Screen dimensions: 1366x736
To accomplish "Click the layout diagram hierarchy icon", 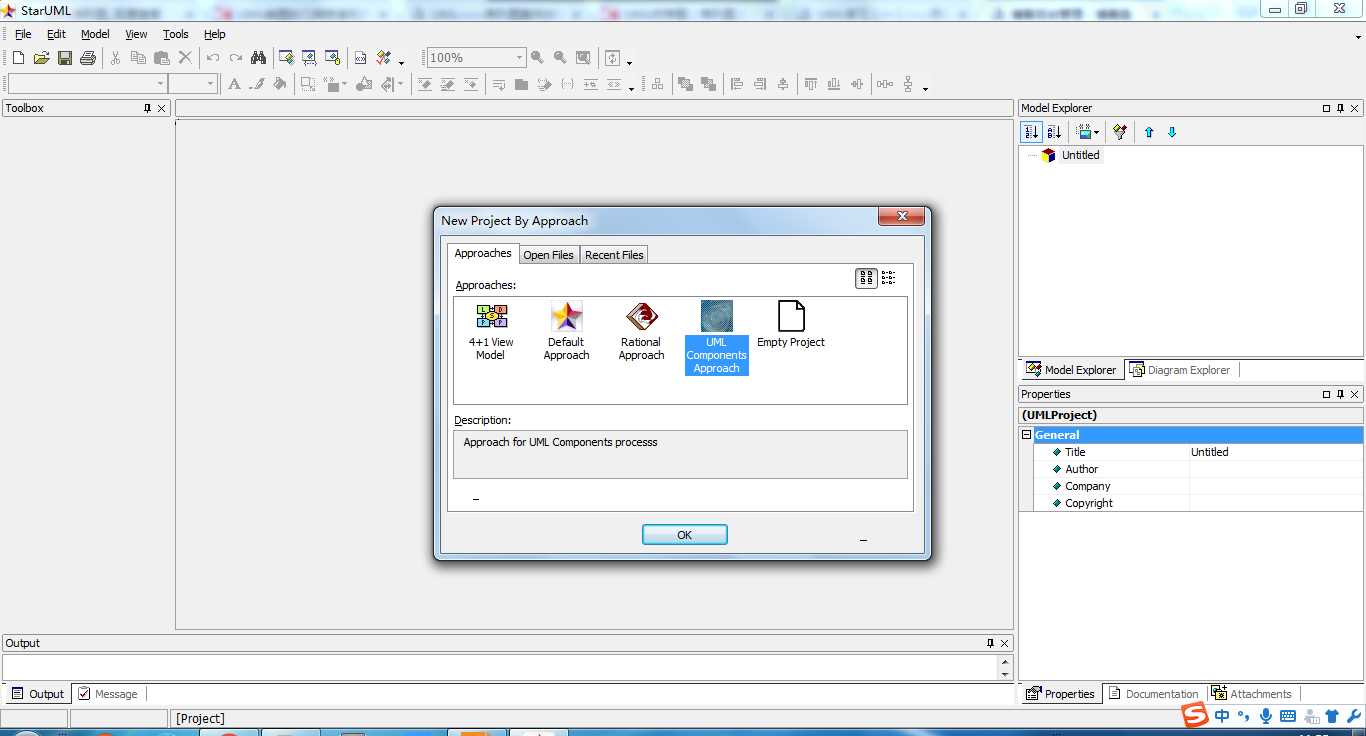I will (x=657, y=84).
